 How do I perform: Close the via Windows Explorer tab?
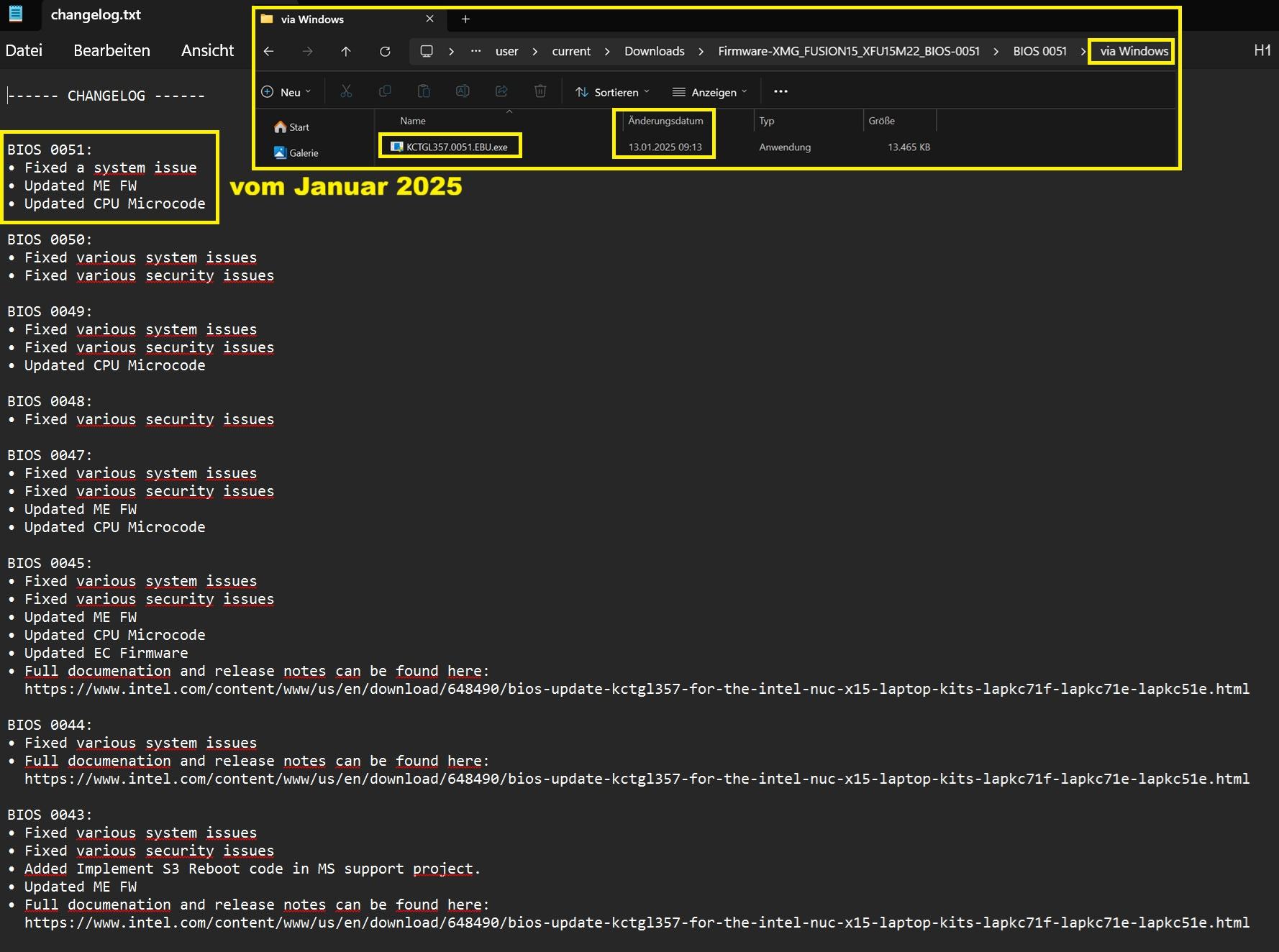pyautogui.click(x=429, y=19)
